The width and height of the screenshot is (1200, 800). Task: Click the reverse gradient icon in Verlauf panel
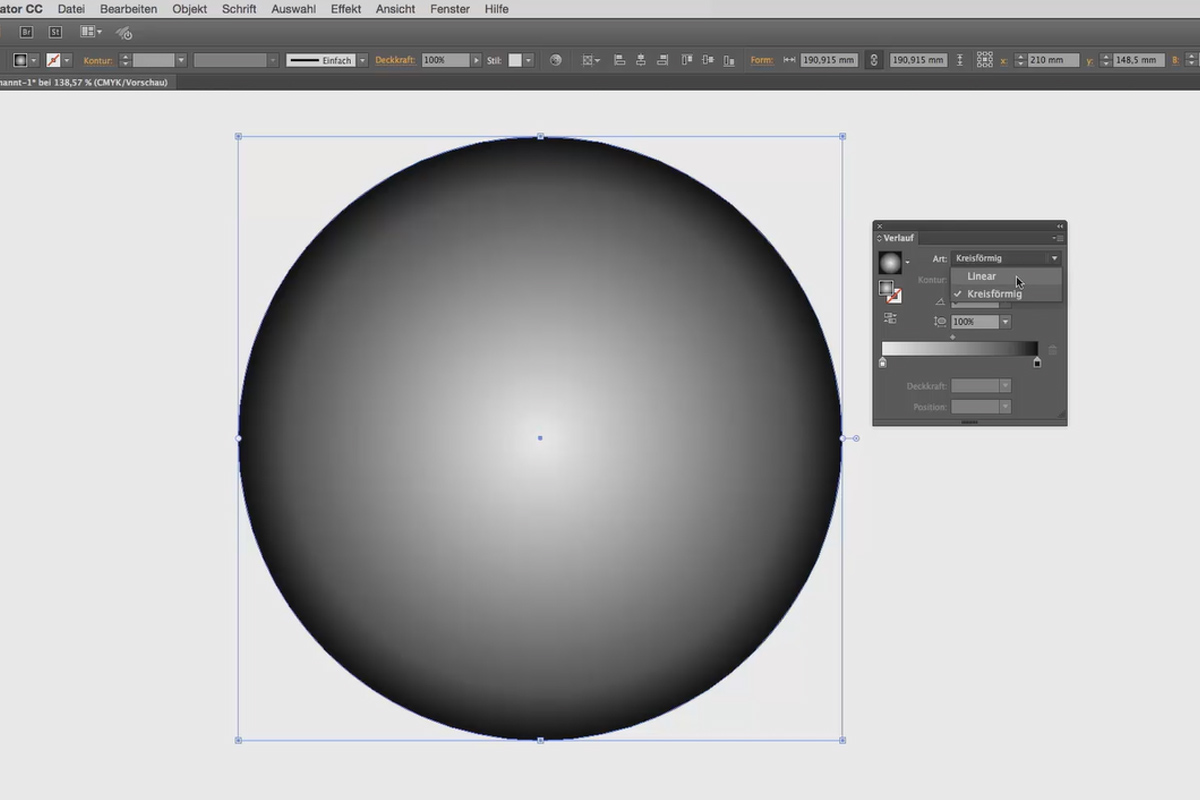coord(889,318)
